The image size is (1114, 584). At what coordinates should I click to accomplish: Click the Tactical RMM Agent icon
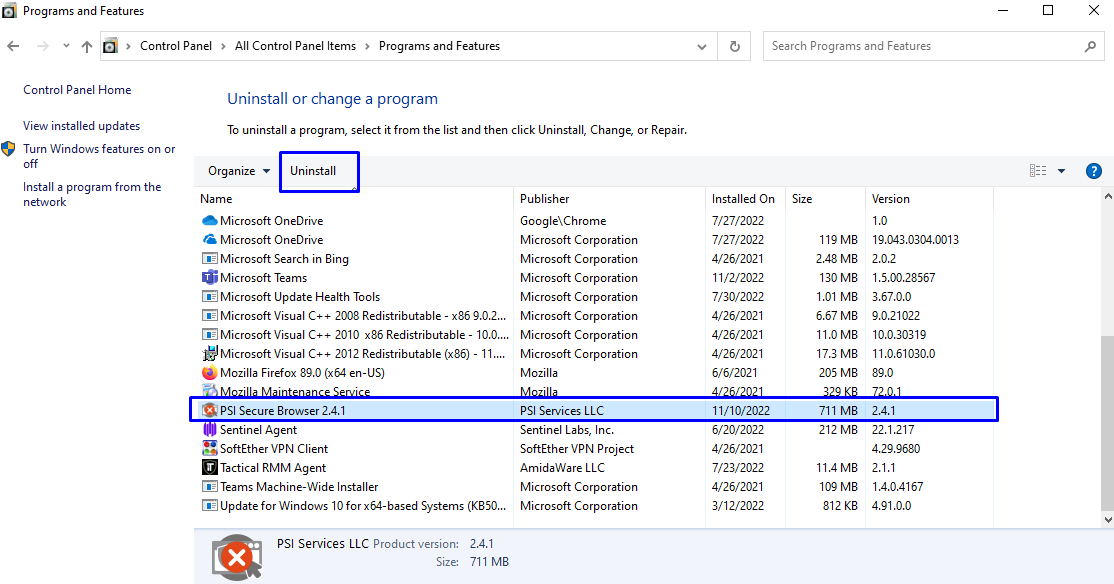tap(209, 466)
